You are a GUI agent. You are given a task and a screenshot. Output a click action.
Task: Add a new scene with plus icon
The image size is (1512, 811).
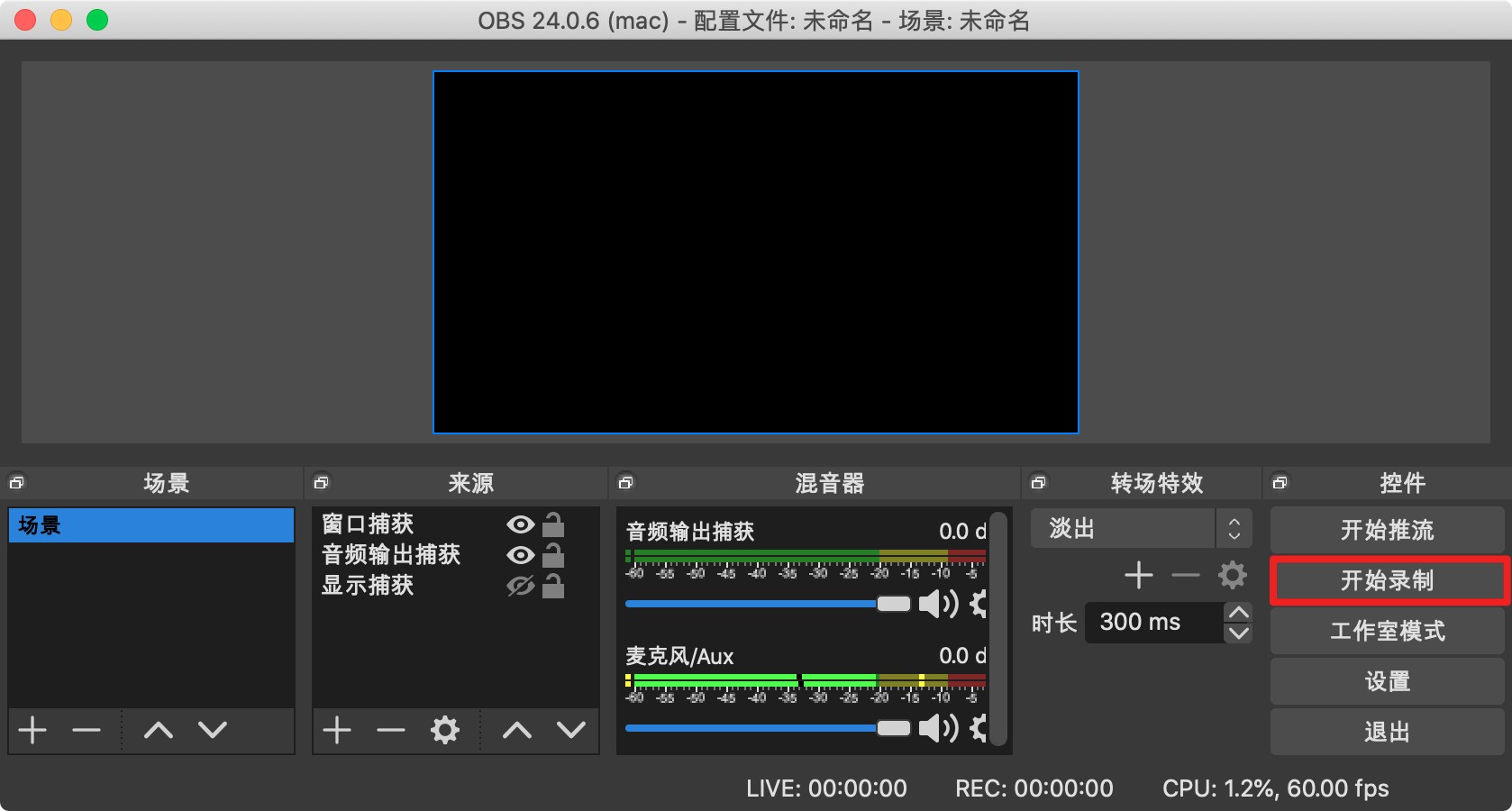click(32, 730)
